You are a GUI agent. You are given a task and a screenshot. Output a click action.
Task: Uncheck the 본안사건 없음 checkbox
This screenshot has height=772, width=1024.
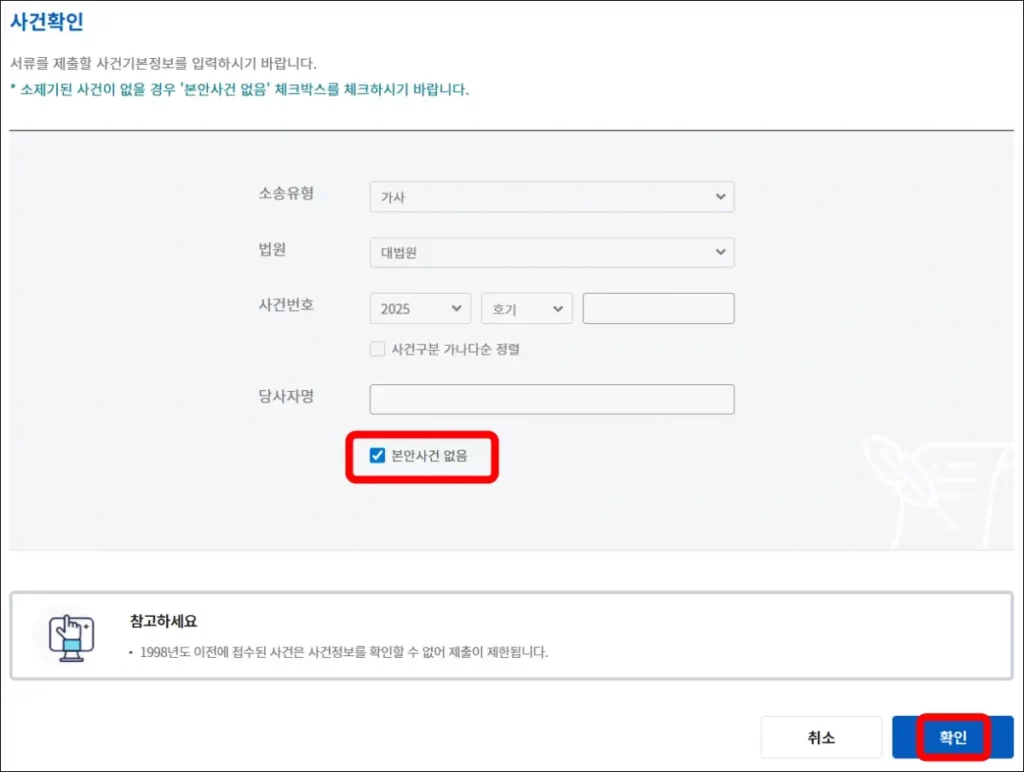point(377,455)
